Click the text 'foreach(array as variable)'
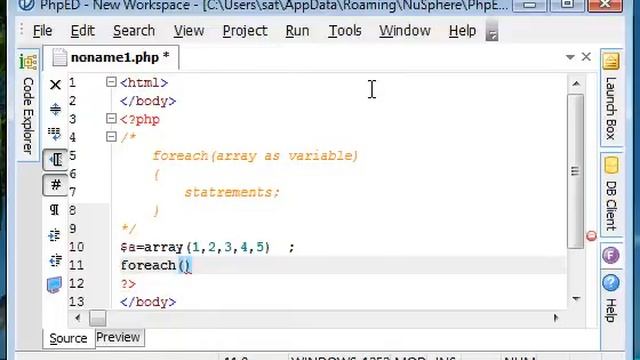Viewport: 640px width, 360px height. [x=256, y=156]
